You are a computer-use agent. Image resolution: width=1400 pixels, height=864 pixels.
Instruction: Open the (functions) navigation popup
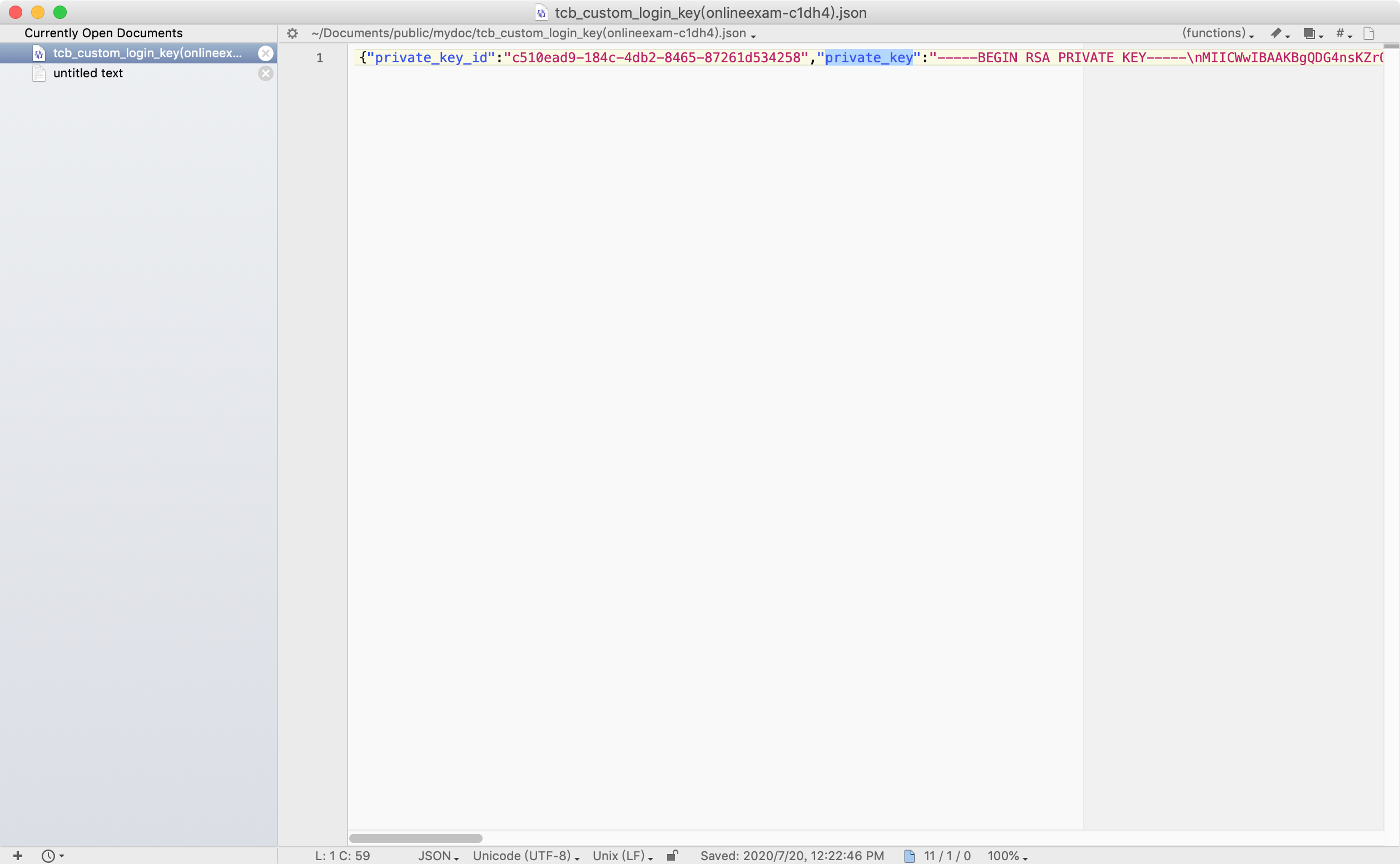click(1217, 33)
